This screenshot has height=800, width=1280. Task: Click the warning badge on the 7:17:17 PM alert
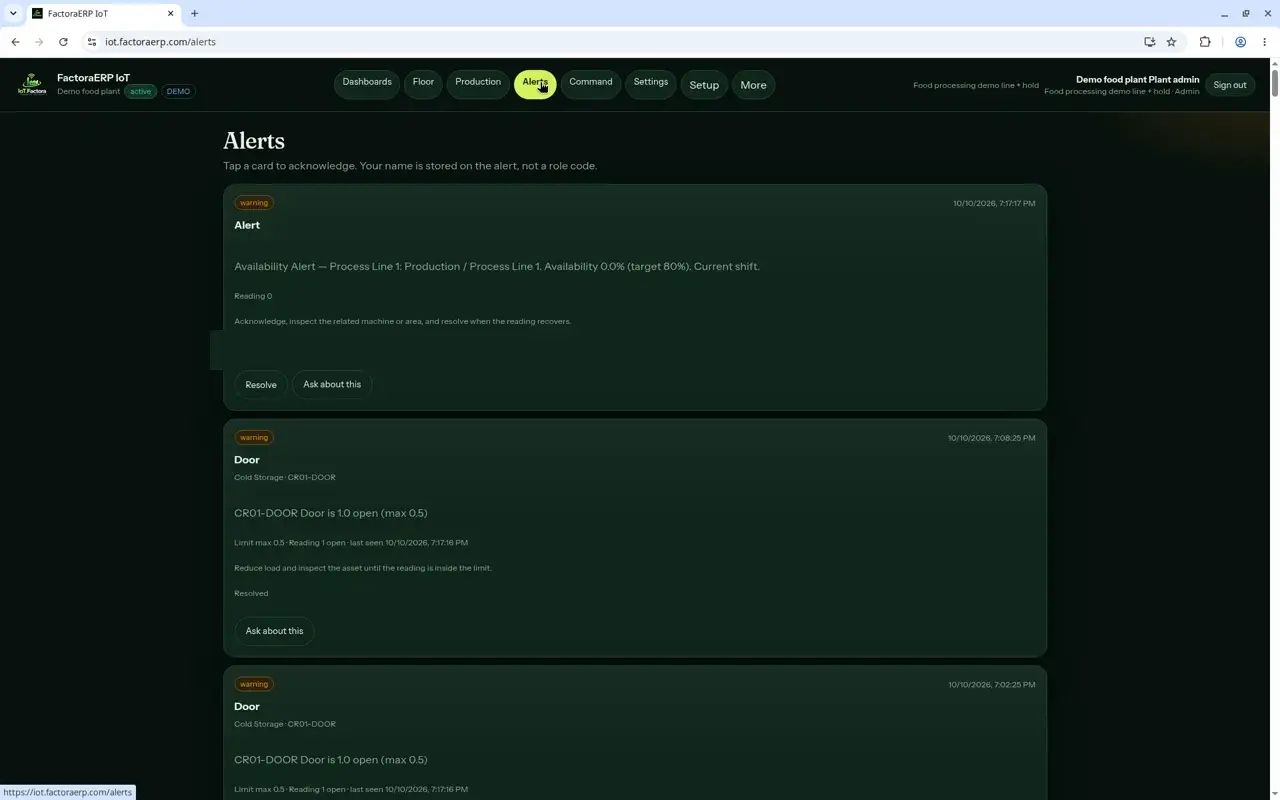pyautogui.click(x=254, y=203)
